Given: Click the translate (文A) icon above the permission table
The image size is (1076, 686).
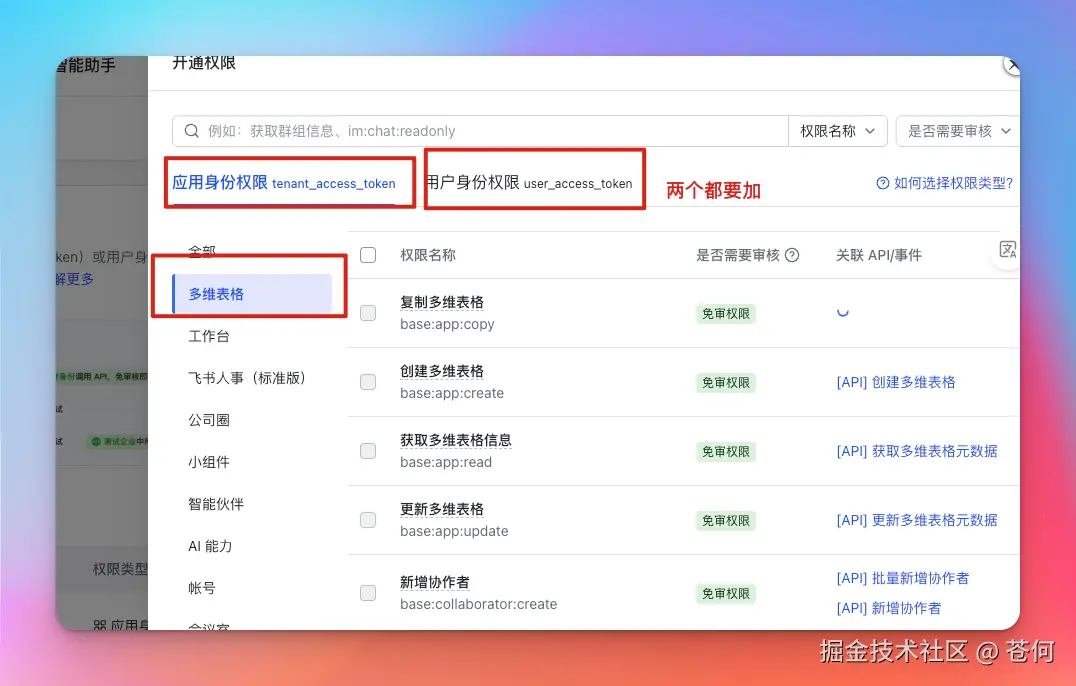Looking at the screenshot, I should click(1009, 250).
